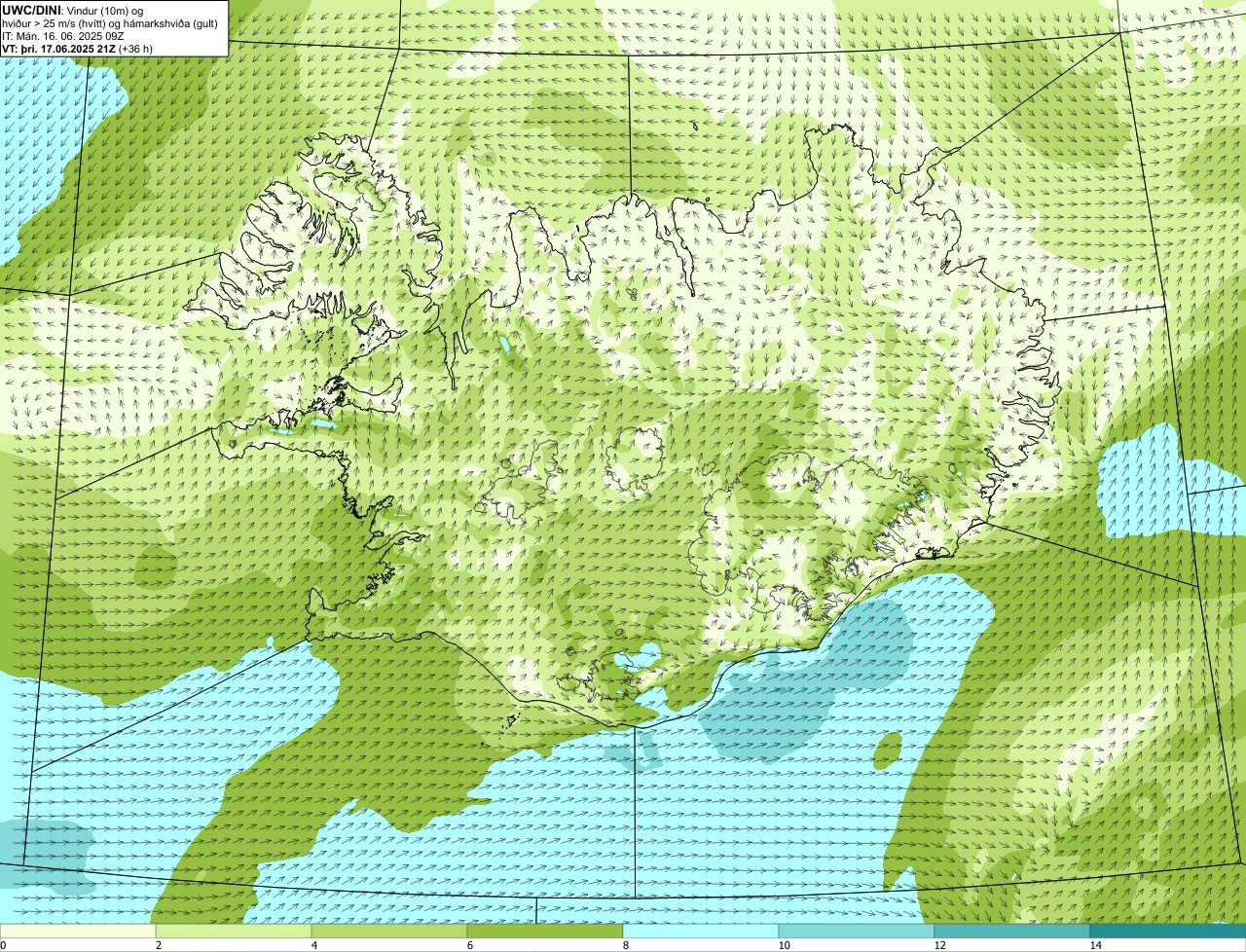Click the '2' scale label
Viewport: 1246px width, 952px height.
pyautogui.click(x=158, y=945)
